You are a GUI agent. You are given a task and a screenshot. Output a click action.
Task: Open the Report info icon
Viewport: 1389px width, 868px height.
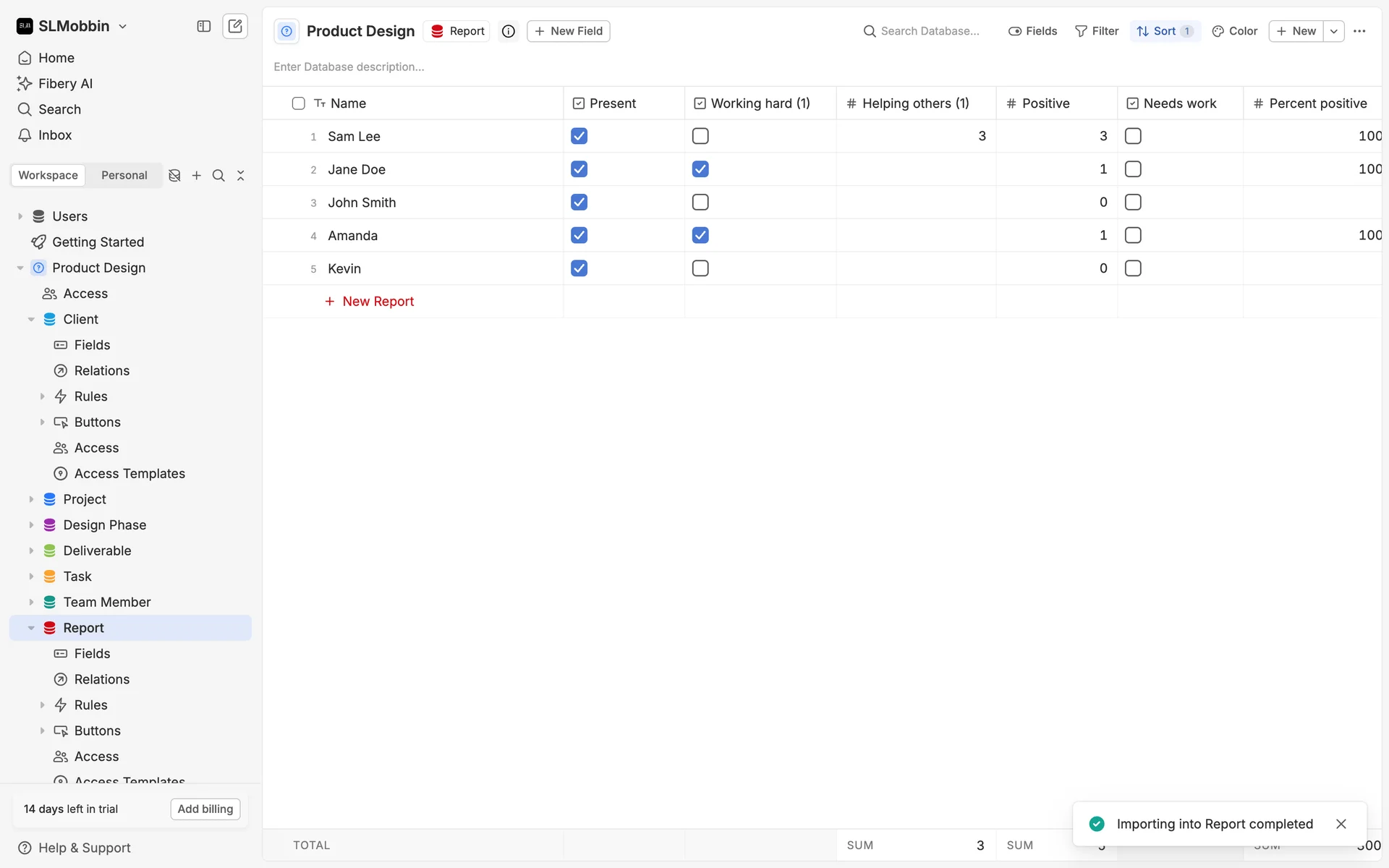[x=509, y=31]
